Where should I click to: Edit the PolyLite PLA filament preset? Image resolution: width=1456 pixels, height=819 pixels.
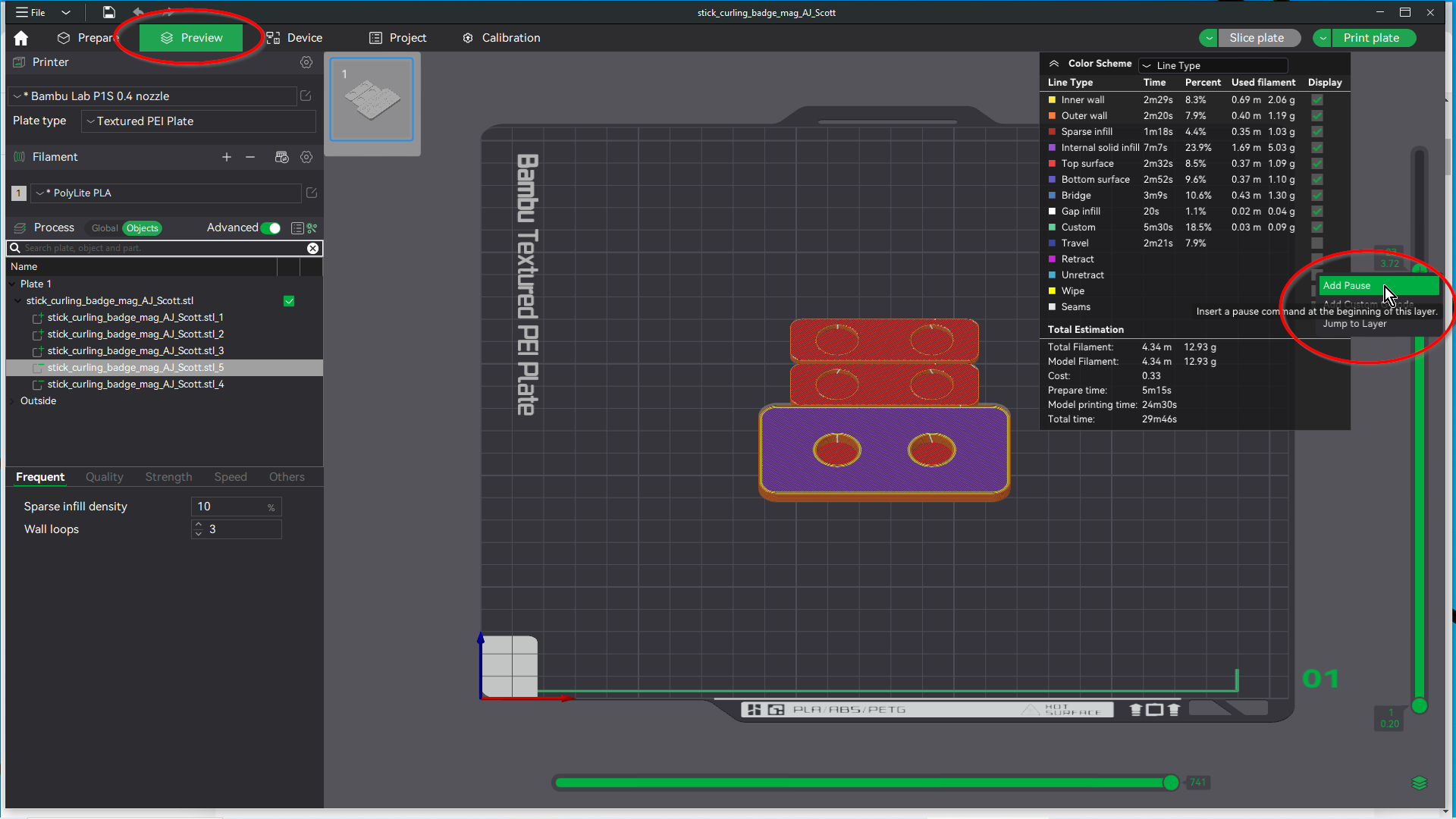point(311,193)
